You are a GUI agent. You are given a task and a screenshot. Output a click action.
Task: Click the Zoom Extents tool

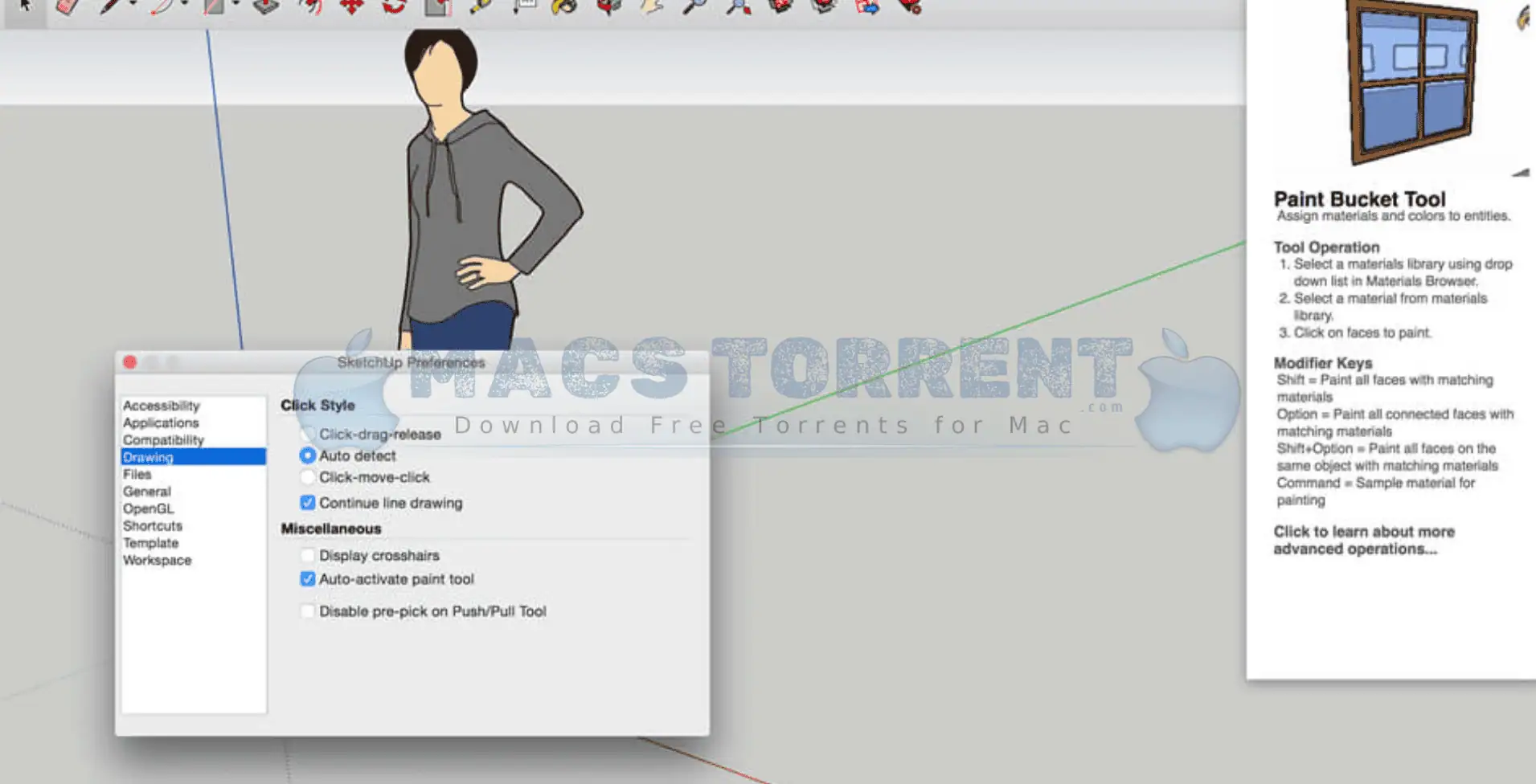[x=739, y=6]
